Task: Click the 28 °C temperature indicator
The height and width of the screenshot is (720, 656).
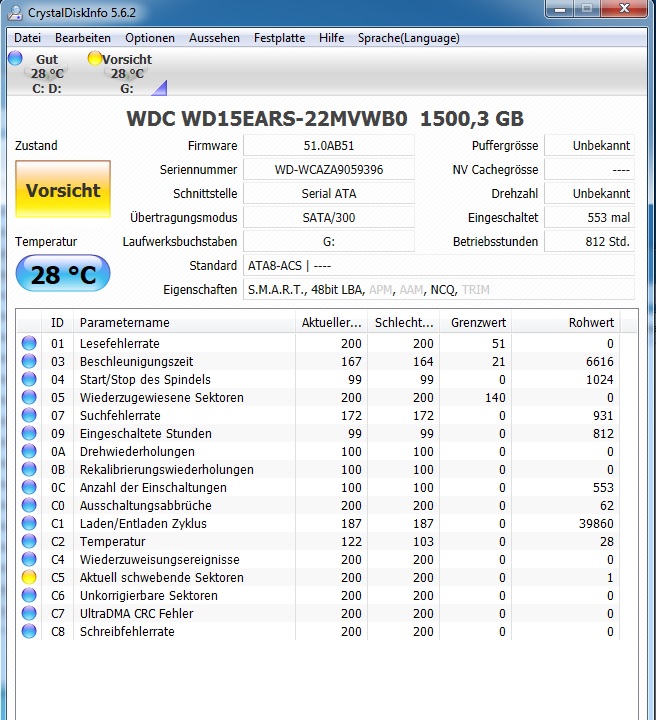Action: tap(63, 274)
